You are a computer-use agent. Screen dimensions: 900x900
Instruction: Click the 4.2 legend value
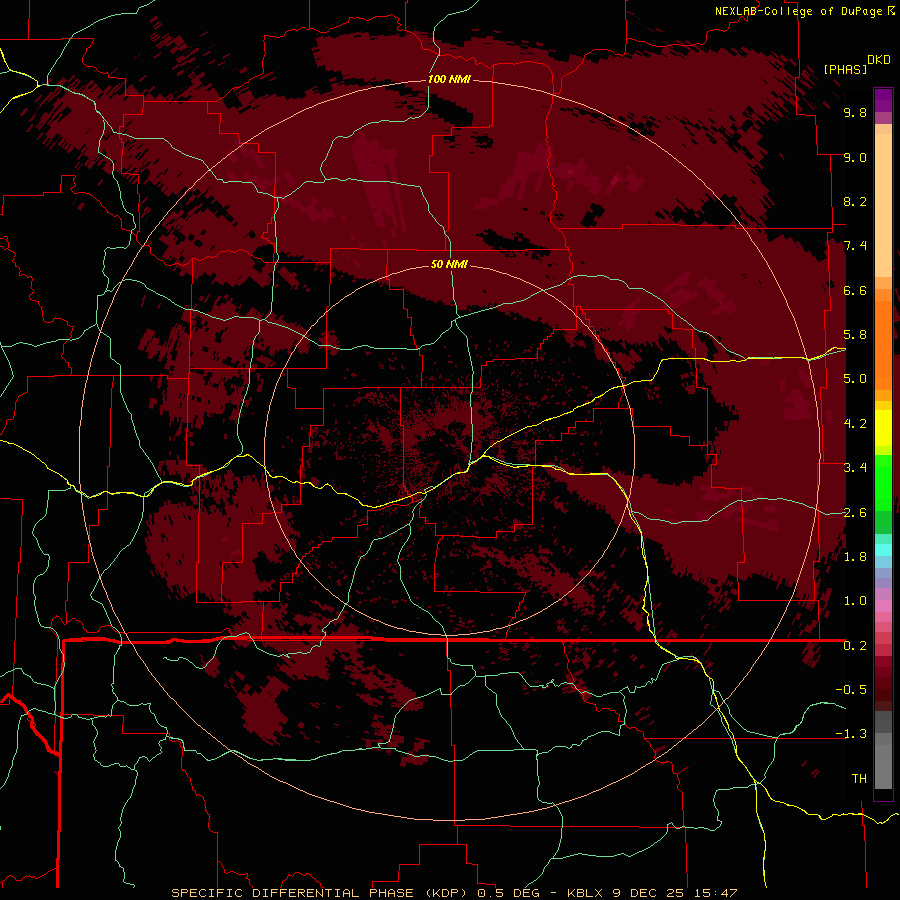point(855,424)
